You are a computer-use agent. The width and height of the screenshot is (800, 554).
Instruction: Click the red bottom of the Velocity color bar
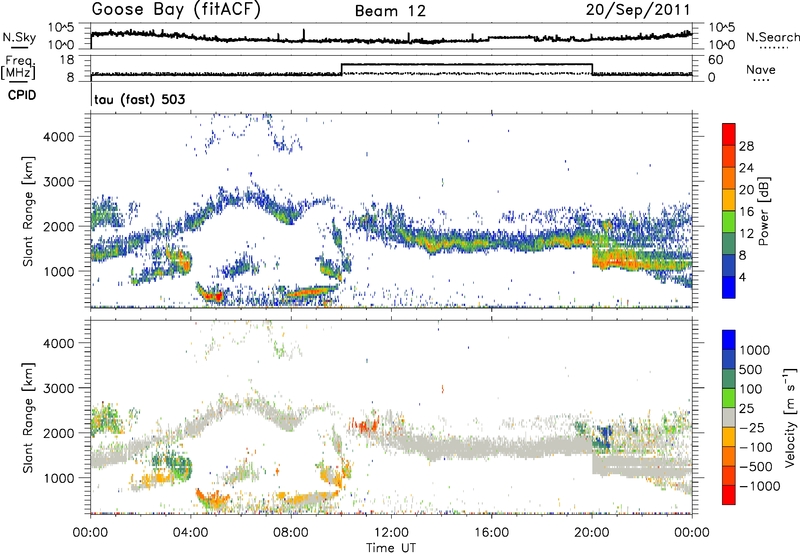tap(729, 495)
